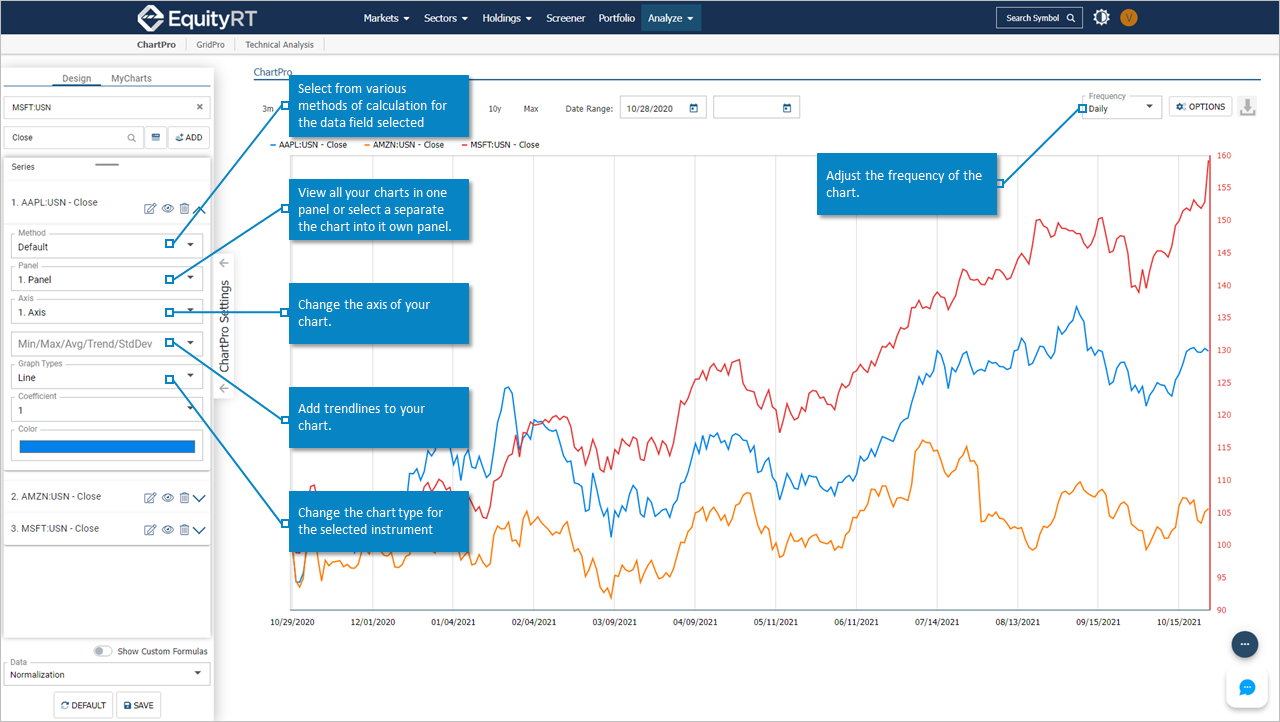Switch to the Technical Analysis tab
Viewport: 1280px width, 722px height.
click(x=279, y=45)
